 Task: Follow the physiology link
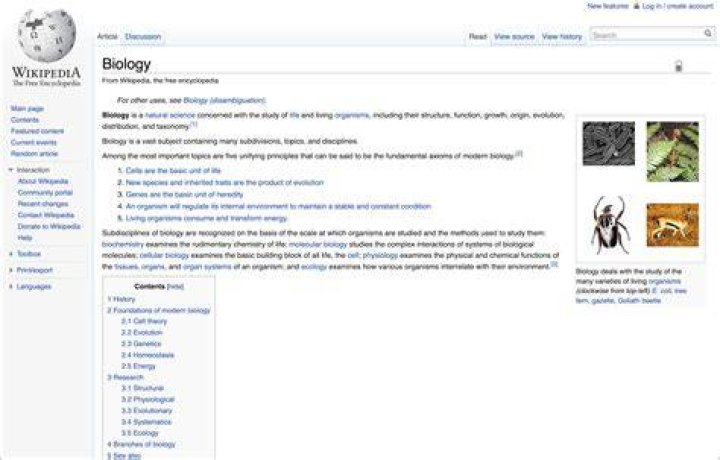[x=380, y=255]
